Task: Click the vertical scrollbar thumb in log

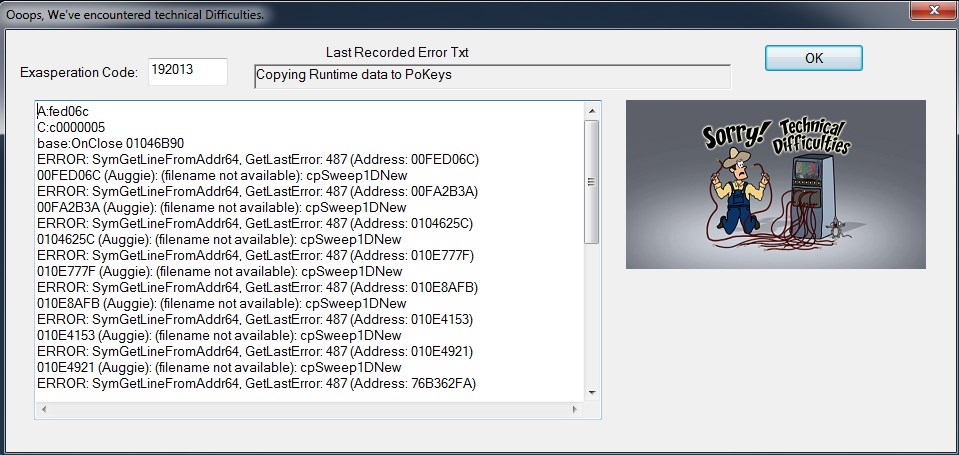Action: pos(592,180)
